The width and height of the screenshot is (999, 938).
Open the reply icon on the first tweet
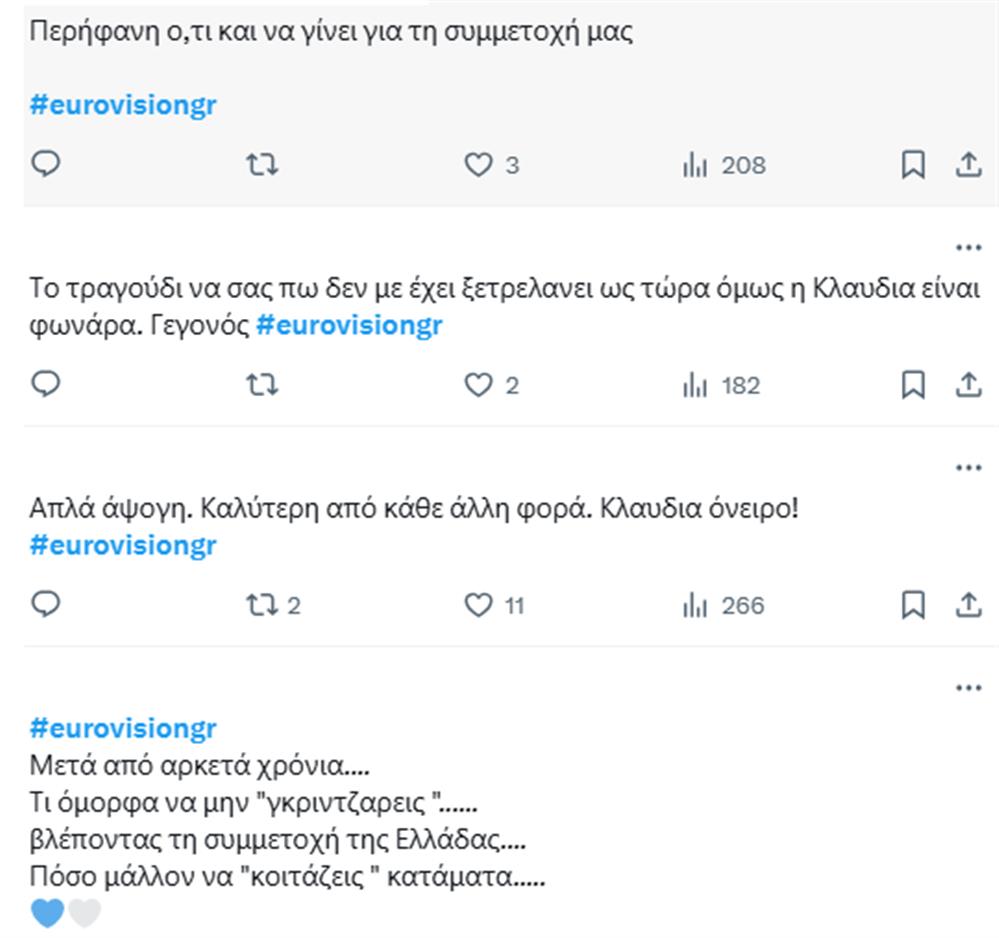[x=45, y=165]
